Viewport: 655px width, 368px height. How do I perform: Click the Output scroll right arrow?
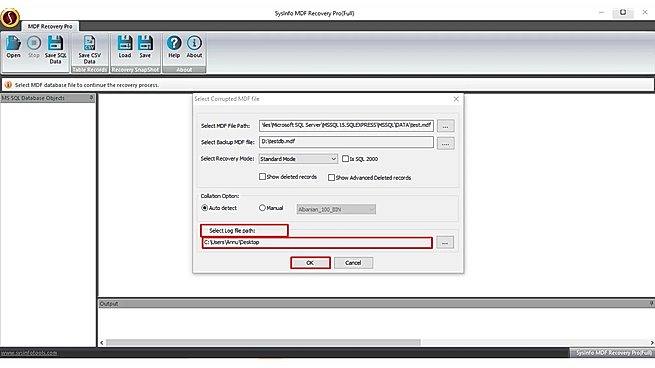[x=652, y=343]
